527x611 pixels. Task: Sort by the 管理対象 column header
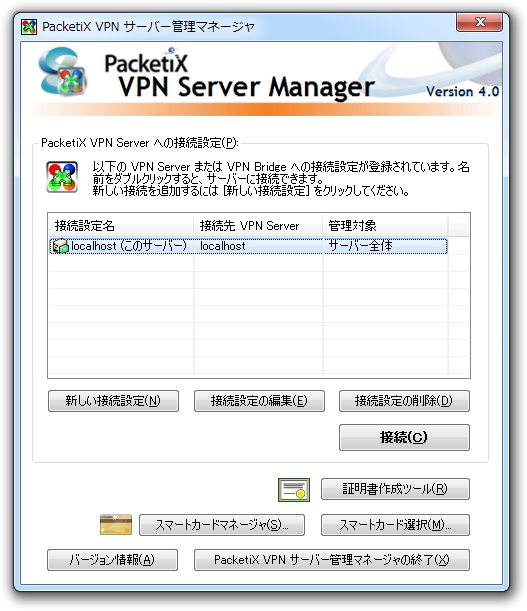385,226
